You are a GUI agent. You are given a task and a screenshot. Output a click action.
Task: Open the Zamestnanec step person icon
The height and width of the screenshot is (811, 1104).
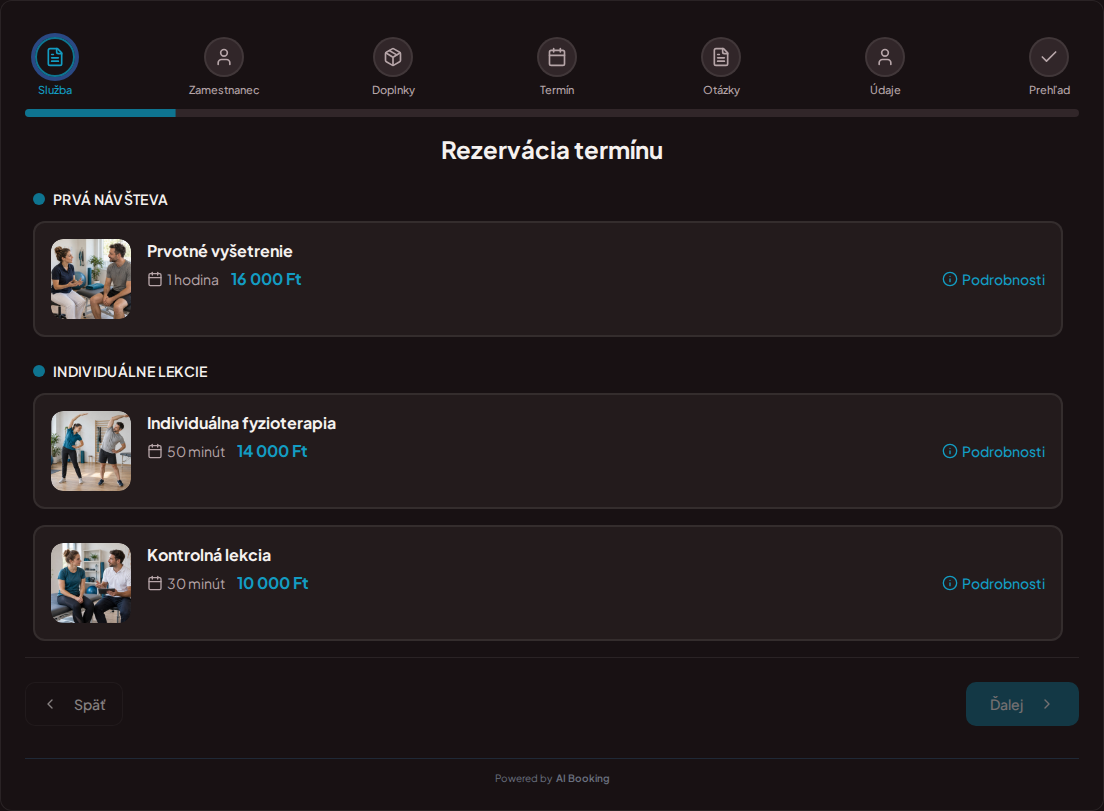click(x=224, y=57)
